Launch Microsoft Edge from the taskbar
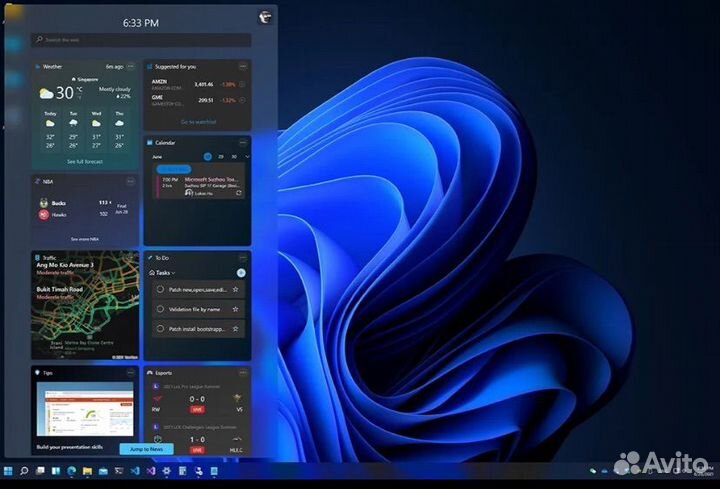The width and height of the screenshot is (720, 489). click(72, 471)
